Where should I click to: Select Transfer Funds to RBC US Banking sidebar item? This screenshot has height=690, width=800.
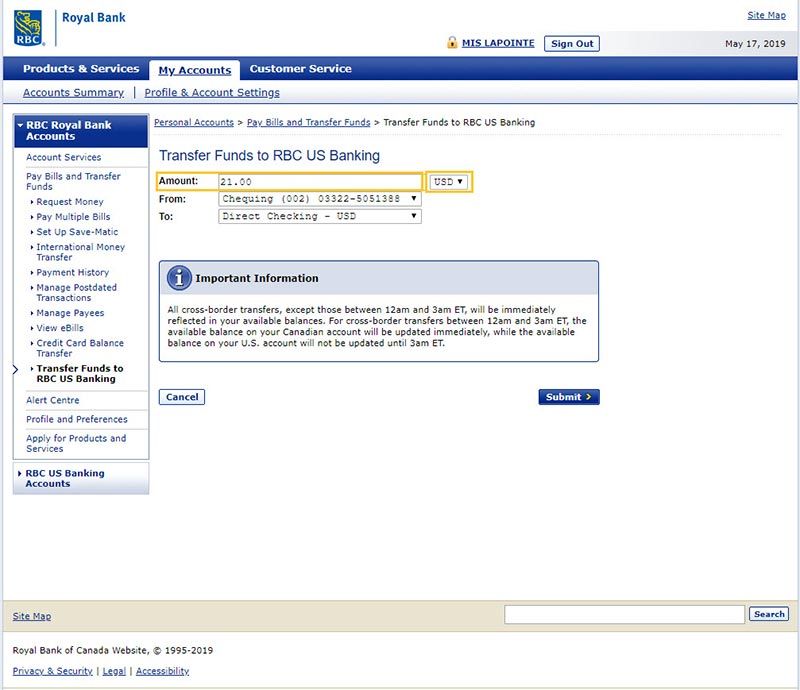(80, 374)
